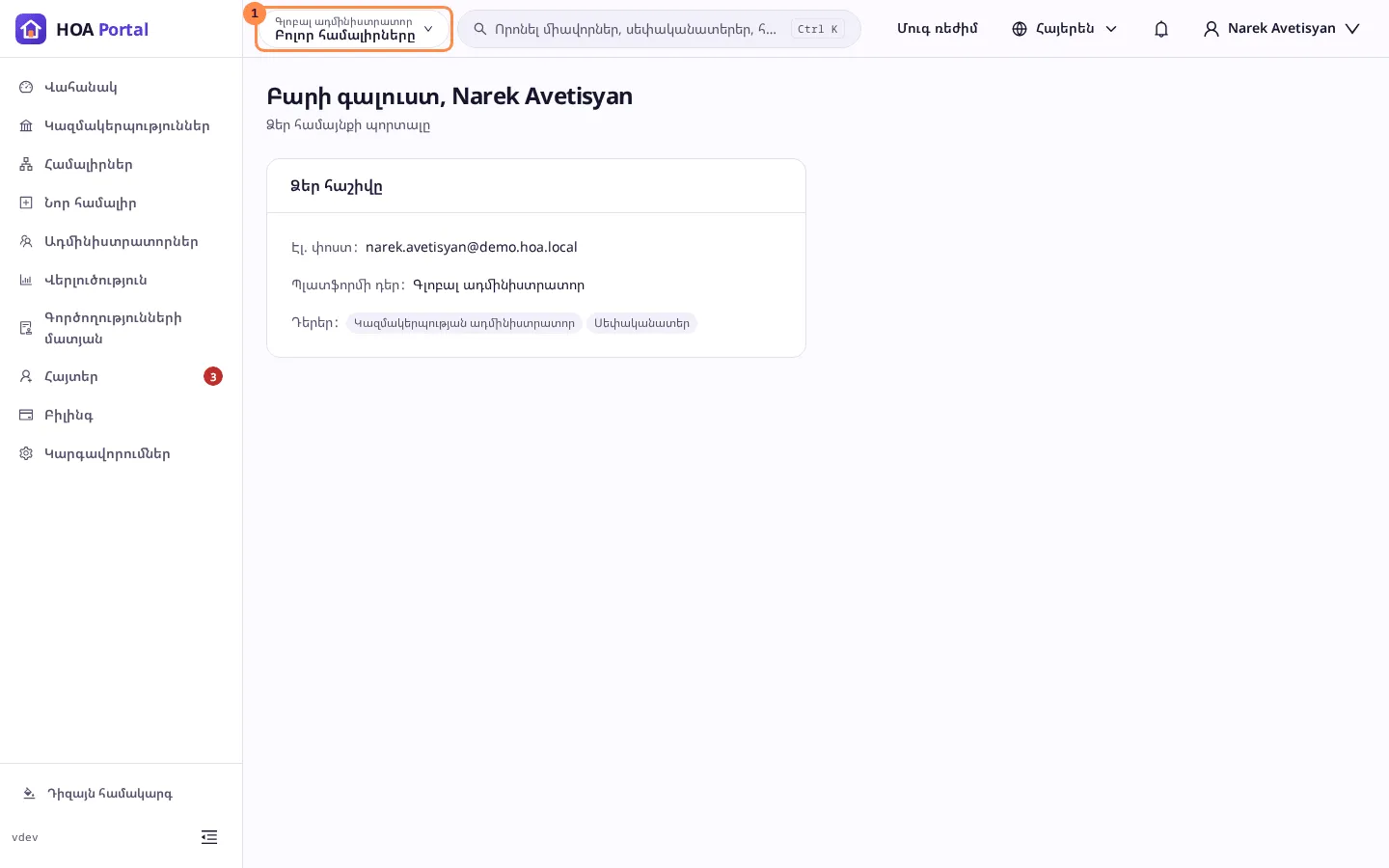This screenshot has width=1389, height=868.
Task: Open Հայտեր with 3 badge
Action: coord(121,376)
